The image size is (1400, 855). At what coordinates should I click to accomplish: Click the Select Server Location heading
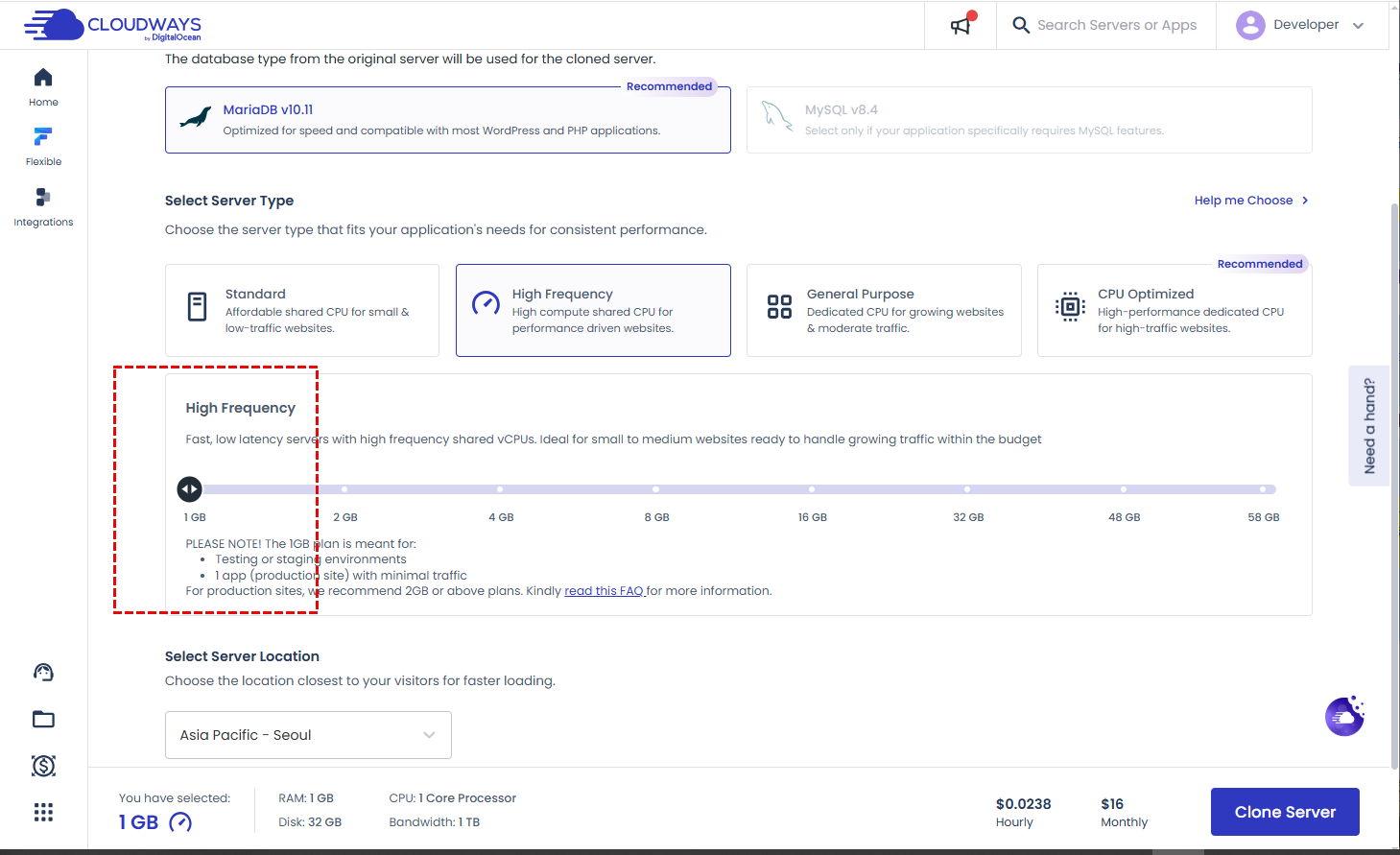coord(242,656)
